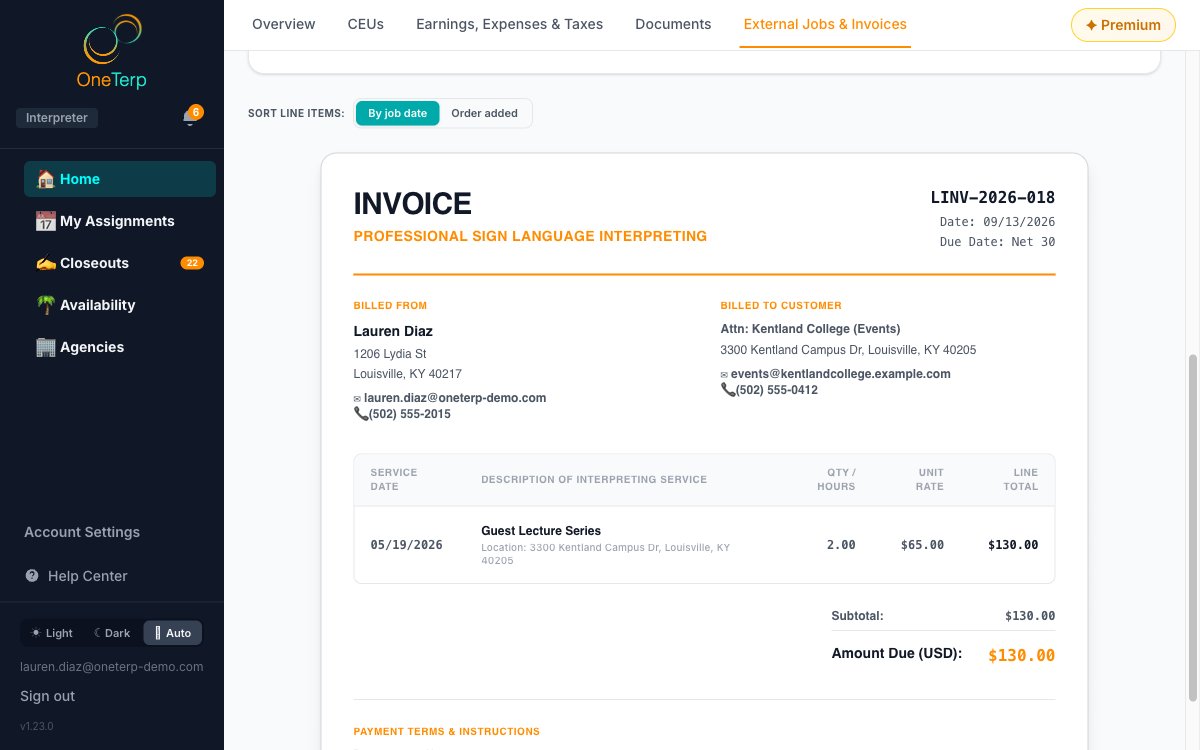This screenshot has height=750, width=1200.
Task: Open the notifications bell with badge 6
Action: pos(190,118)
